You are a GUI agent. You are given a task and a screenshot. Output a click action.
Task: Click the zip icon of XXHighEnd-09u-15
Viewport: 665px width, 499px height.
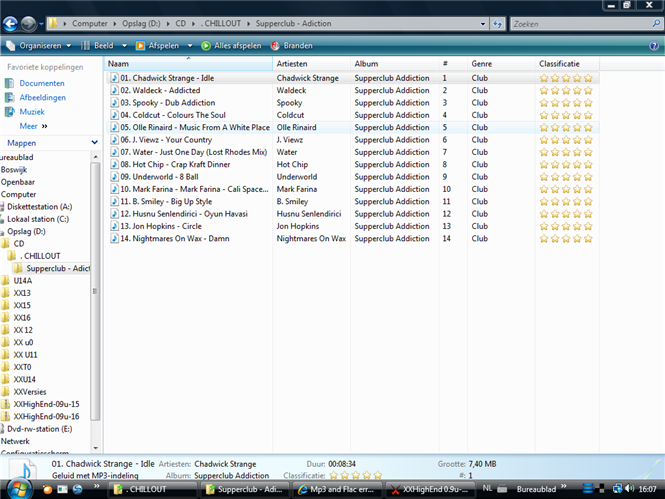(x=5, y=404)
